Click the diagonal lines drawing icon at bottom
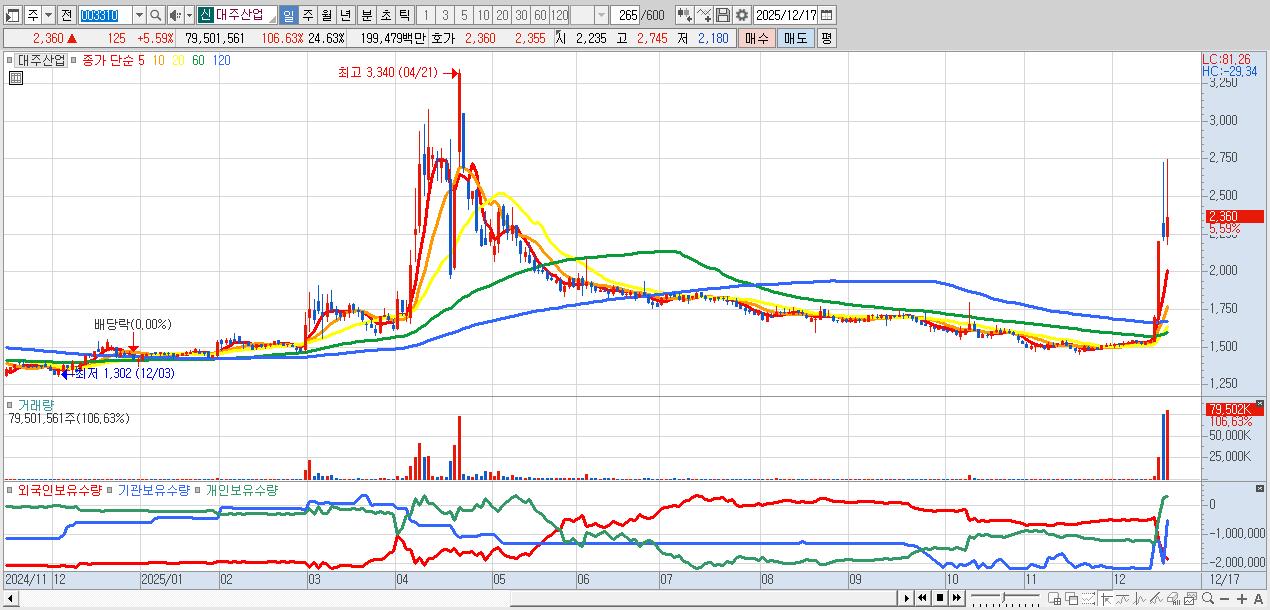This screenshot has height=610, width=1270. click(x=1156, y=598)
